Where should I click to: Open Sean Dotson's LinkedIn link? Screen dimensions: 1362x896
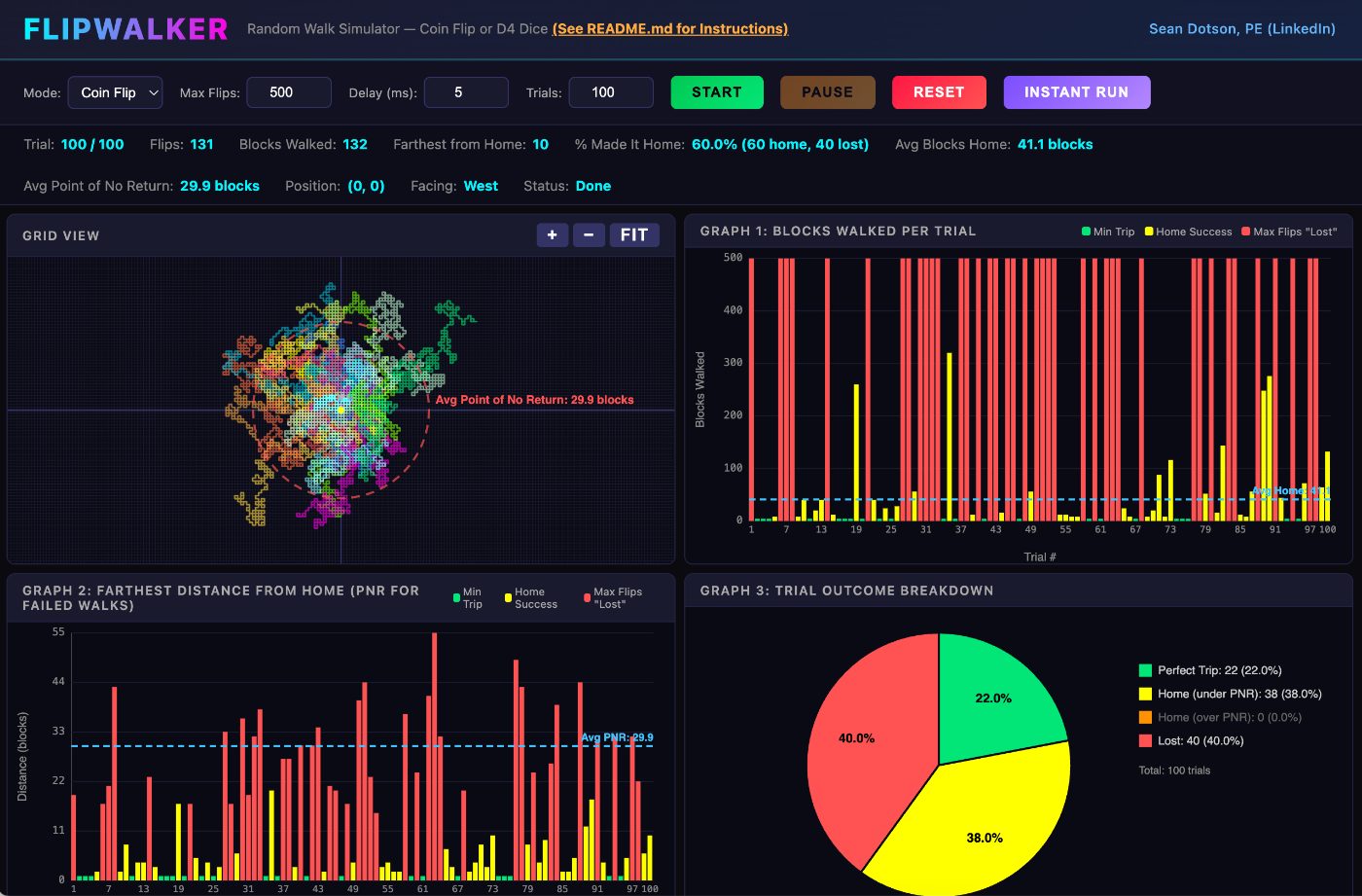click(x=1242, y=28)
